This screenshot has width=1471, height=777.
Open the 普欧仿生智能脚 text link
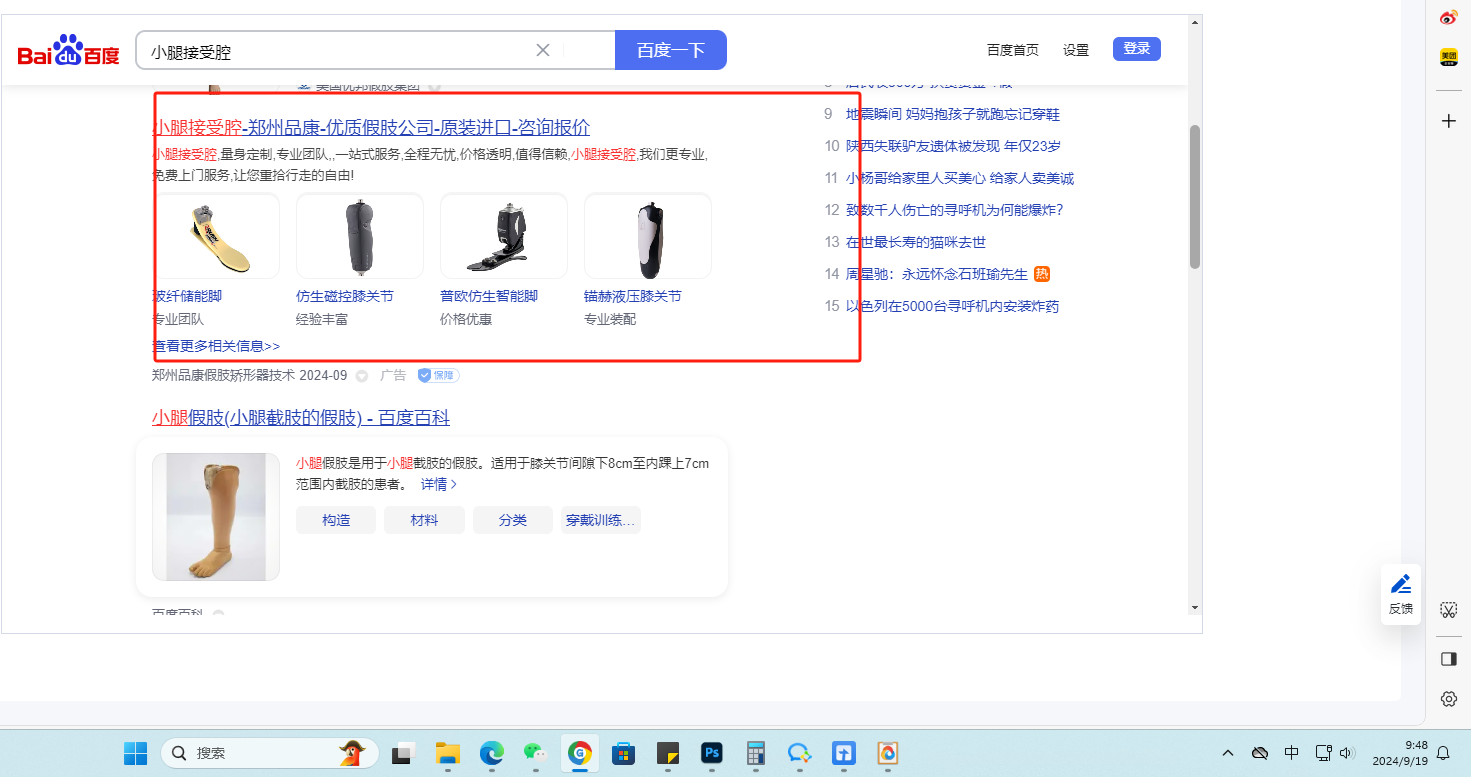tap(489, 297)
